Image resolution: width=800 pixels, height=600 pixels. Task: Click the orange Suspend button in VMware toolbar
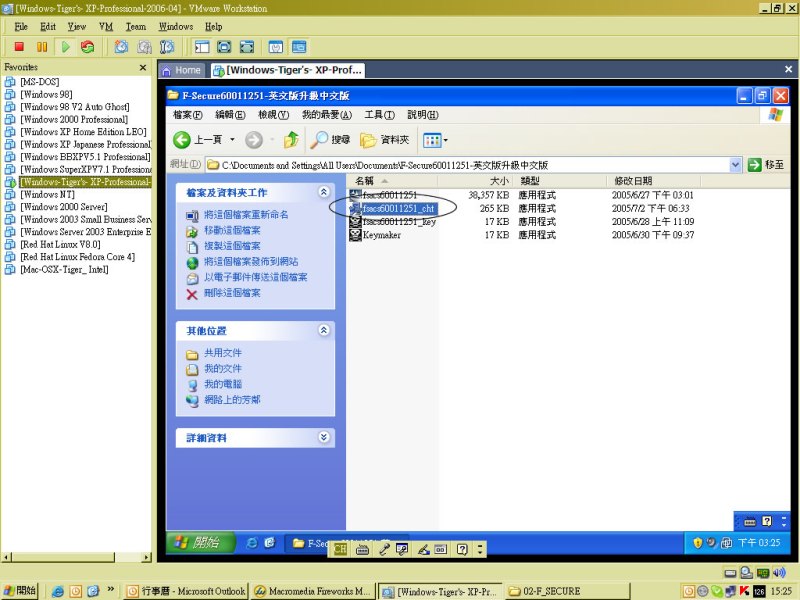pyautogui.click(x=42, y=47)
